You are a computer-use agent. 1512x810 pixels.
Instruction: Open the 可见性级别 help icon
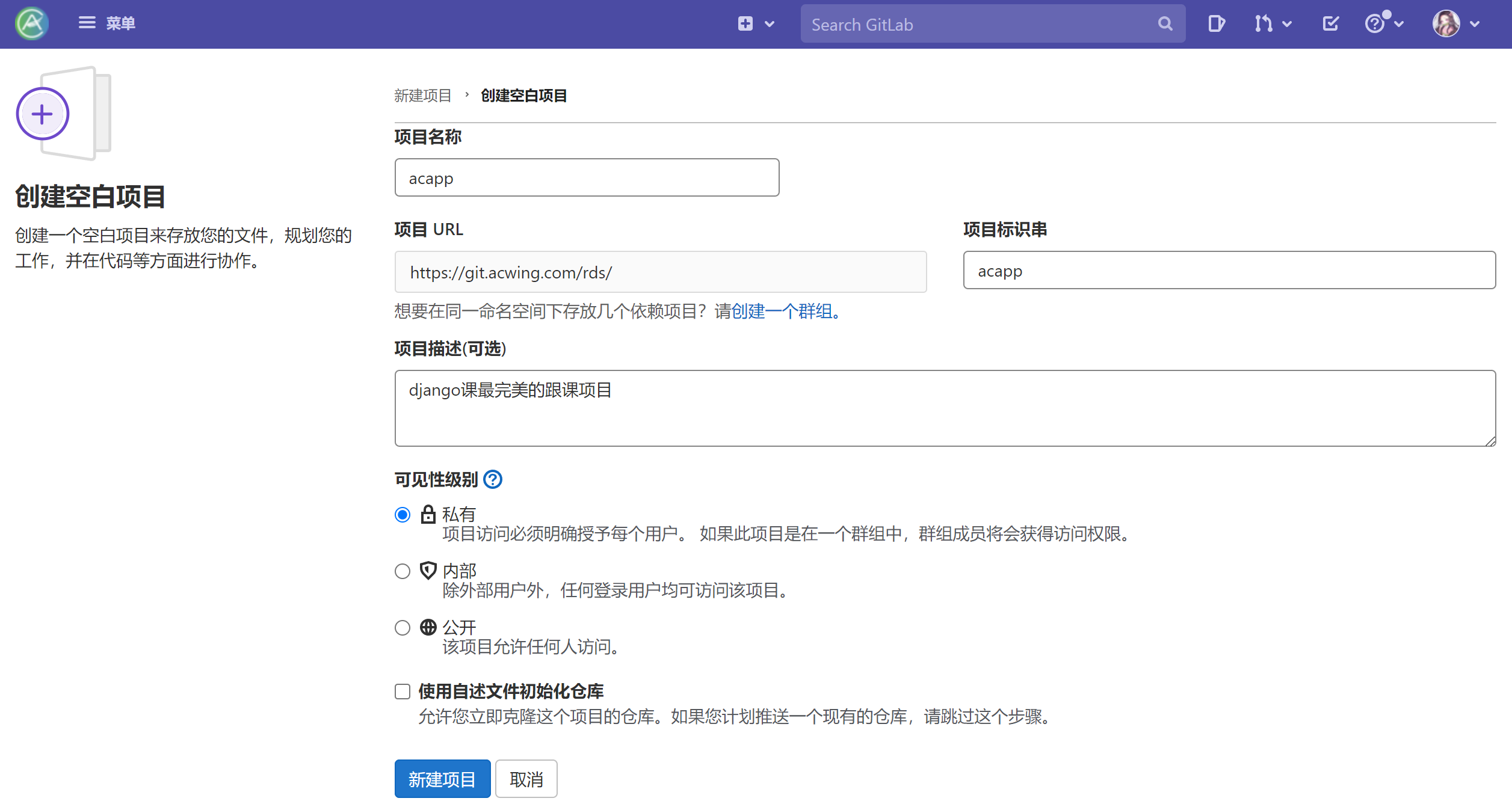pyautogui.click(x=493, y=480)
